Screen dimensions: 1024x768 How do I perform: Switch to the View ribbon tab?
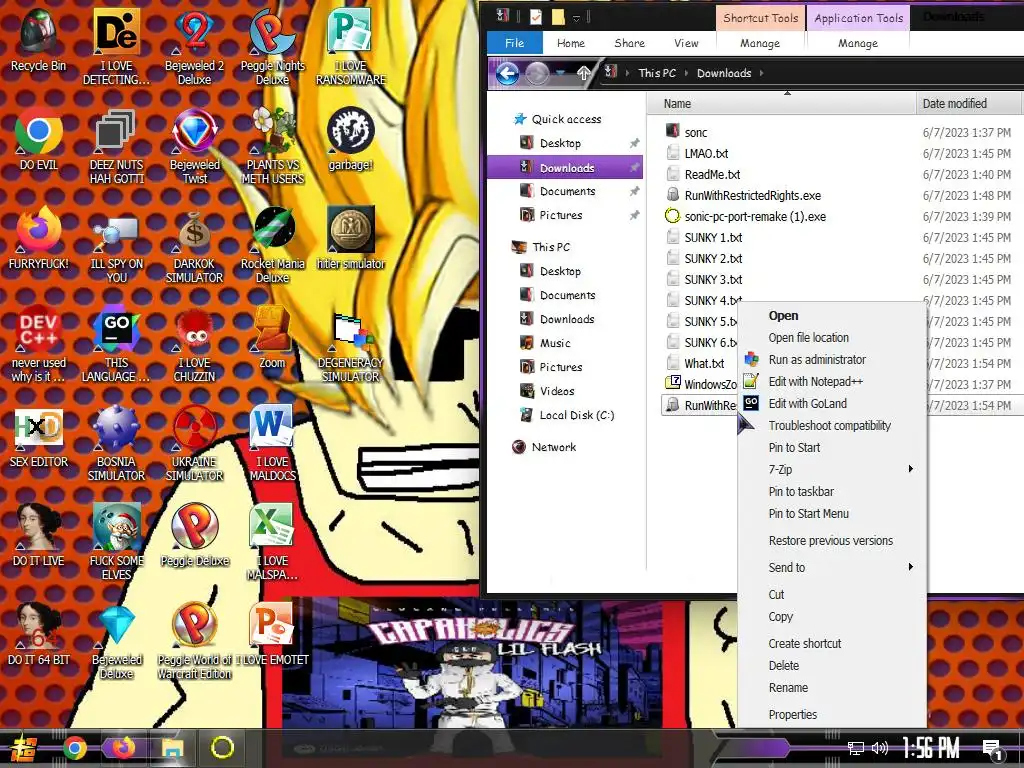(x=686, y=43)
